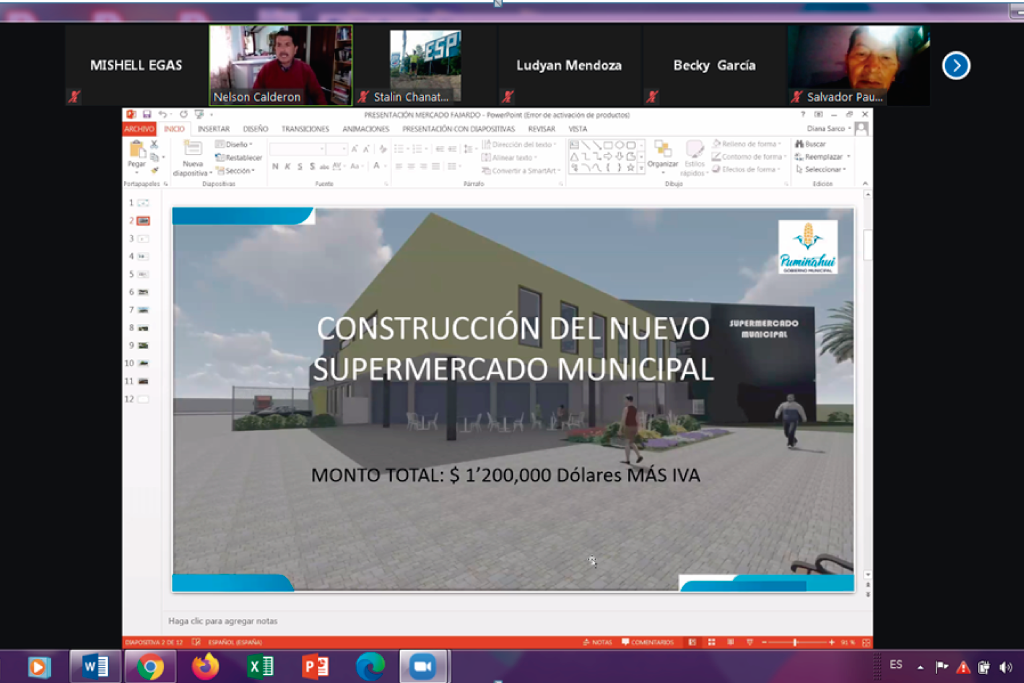Click the Buscar icon in Edición group
The width and height of the screenshot is (1024, 683).
(811, 144)
